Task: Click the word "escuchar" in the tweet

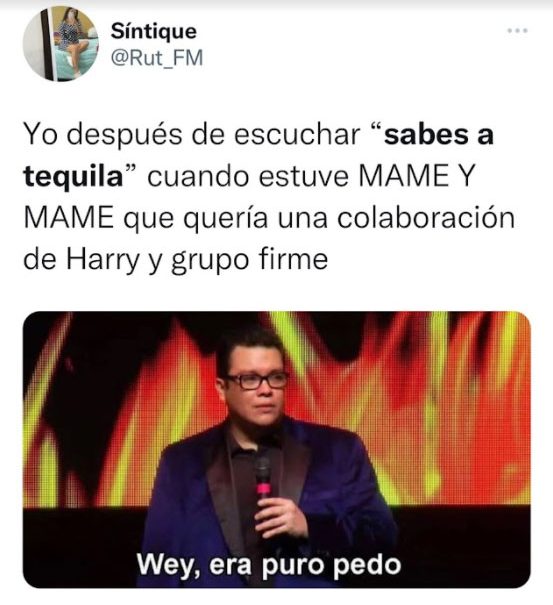Action: pyautogui.click(x=297, y=135)
